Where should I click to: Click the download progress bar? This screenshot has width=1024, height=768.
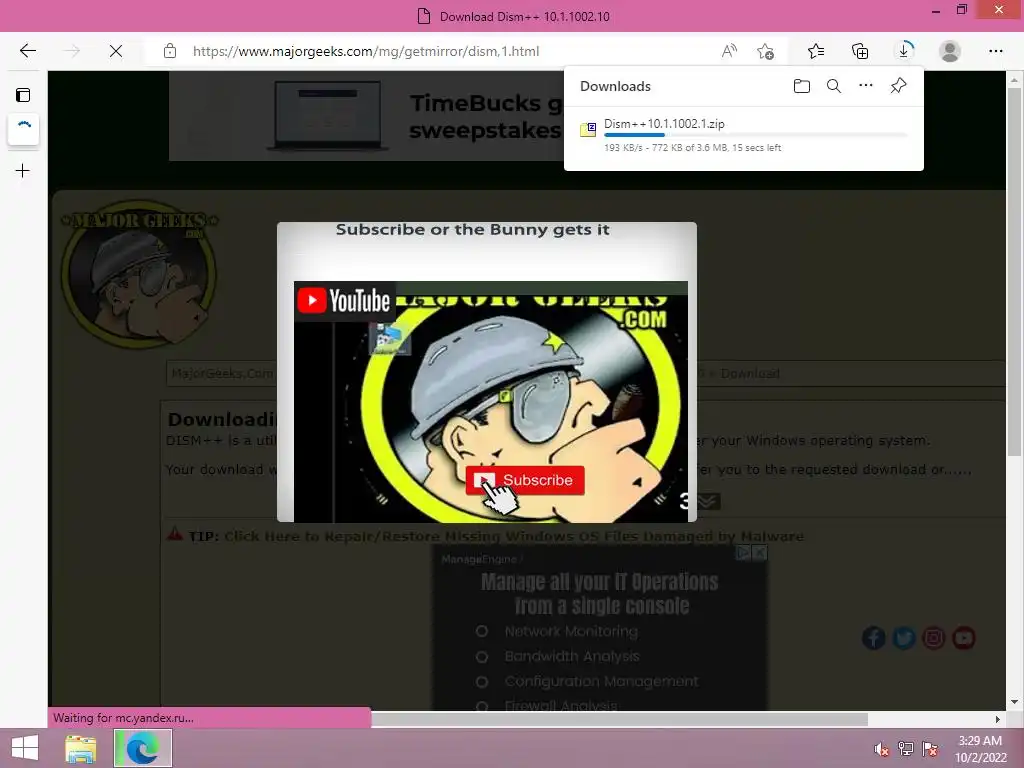tap(756, 135)
